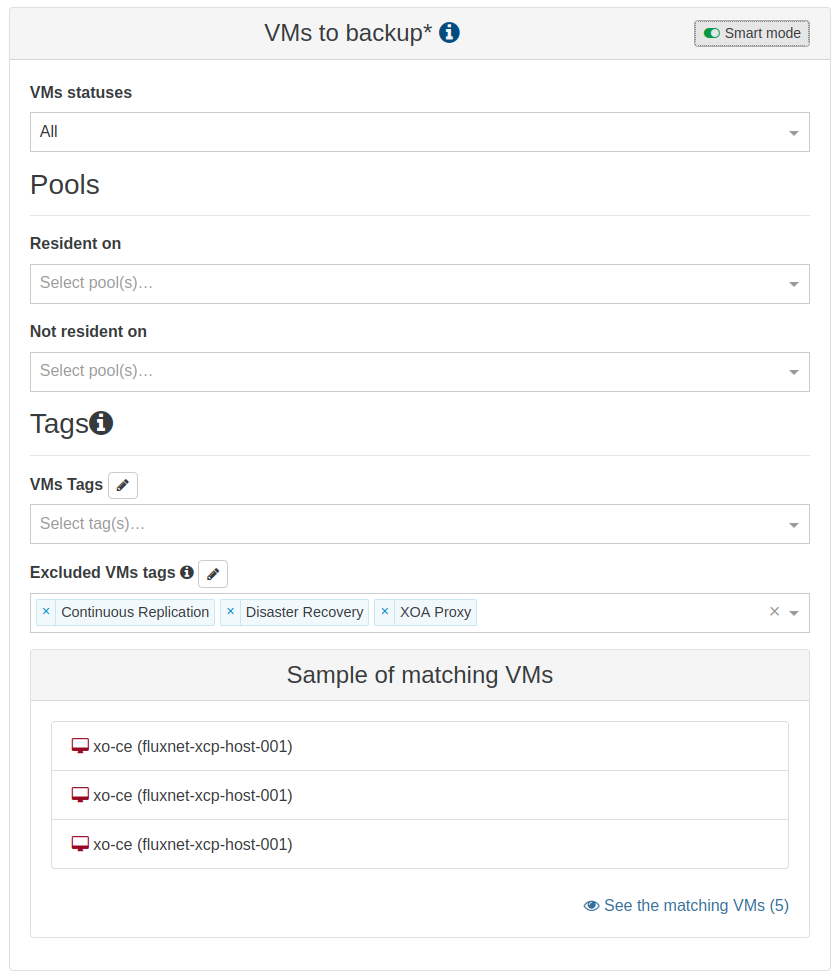
Task: Click the info icon beside Excluded VMs tags
Action: coord(186,573)
